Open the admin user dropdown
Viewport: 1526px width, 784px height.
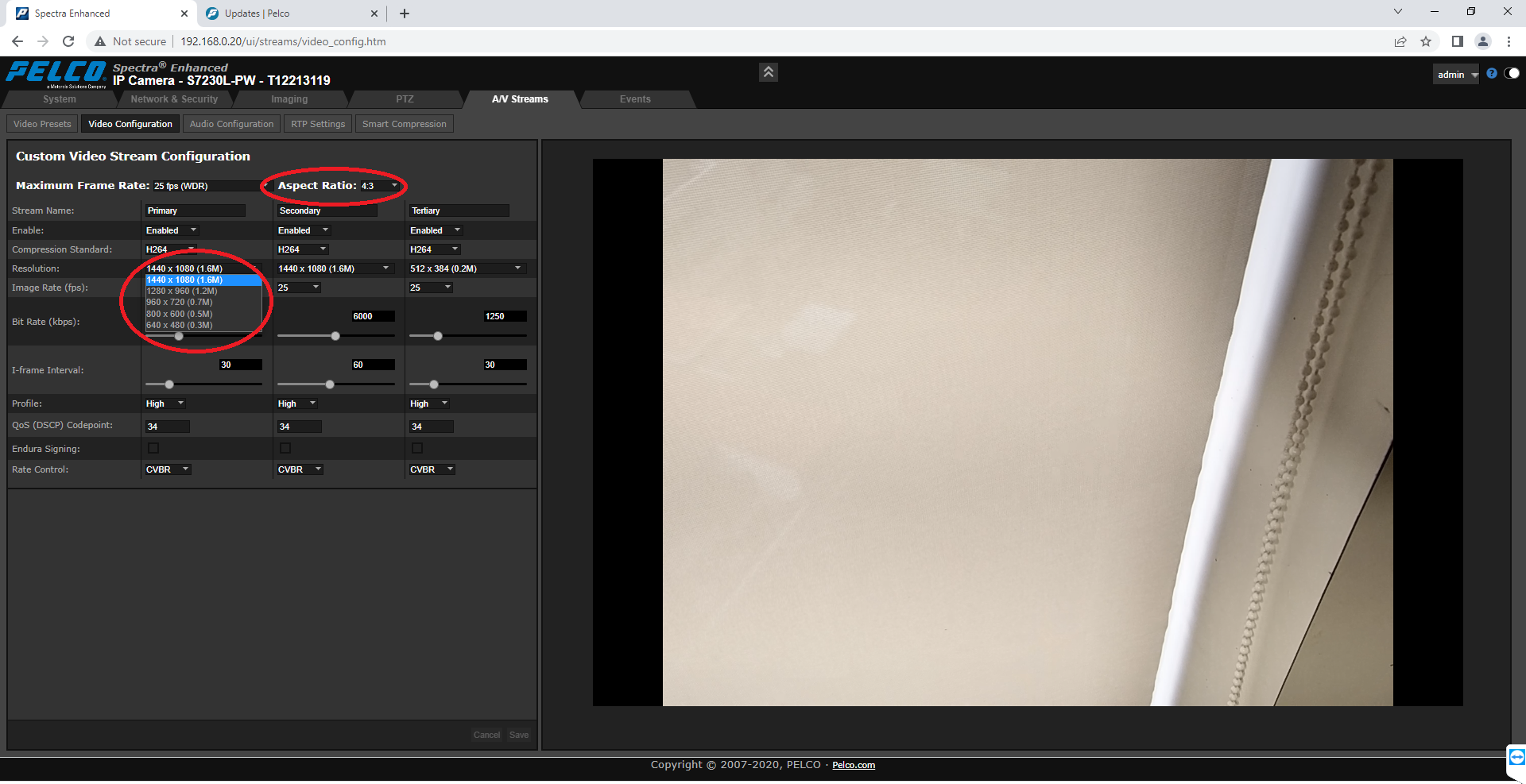[1456, 75]
